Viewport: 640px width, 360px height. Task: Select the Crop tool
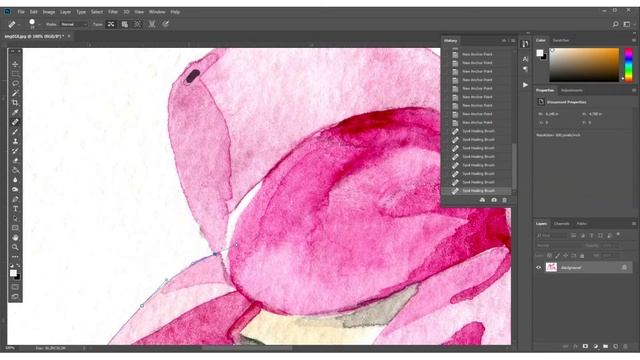coord(15,103)
